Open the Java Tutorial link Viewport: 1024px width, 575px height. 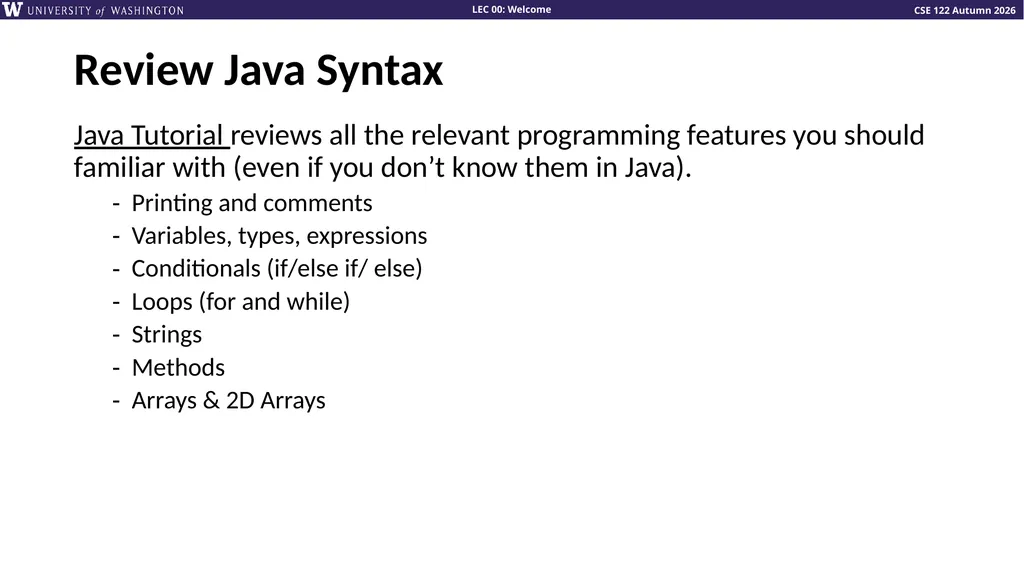[150, 135]
